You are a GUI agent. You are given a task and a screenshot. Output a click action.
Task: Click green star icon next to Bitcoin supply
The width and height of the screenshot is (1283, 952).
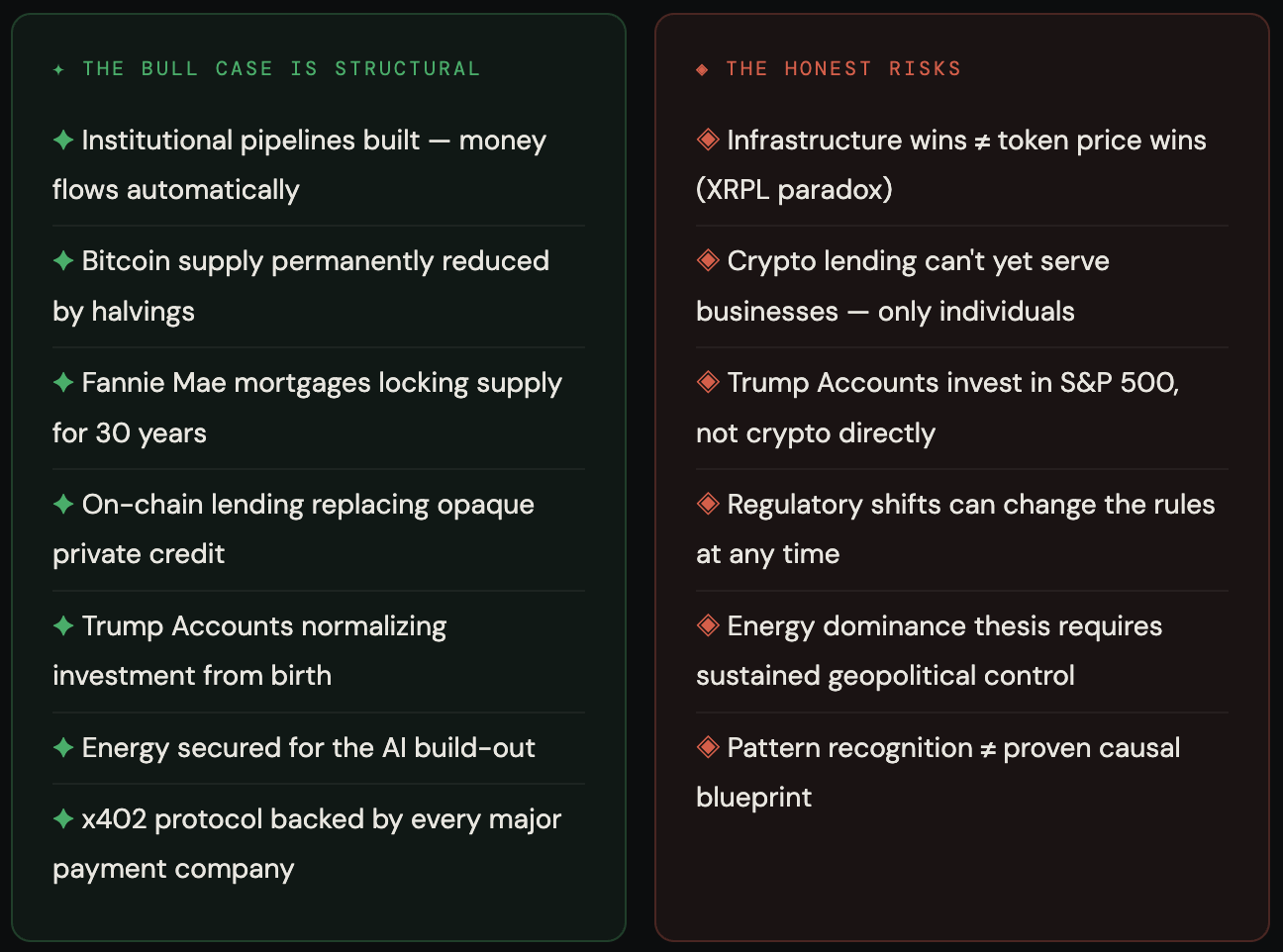(63, 260)
